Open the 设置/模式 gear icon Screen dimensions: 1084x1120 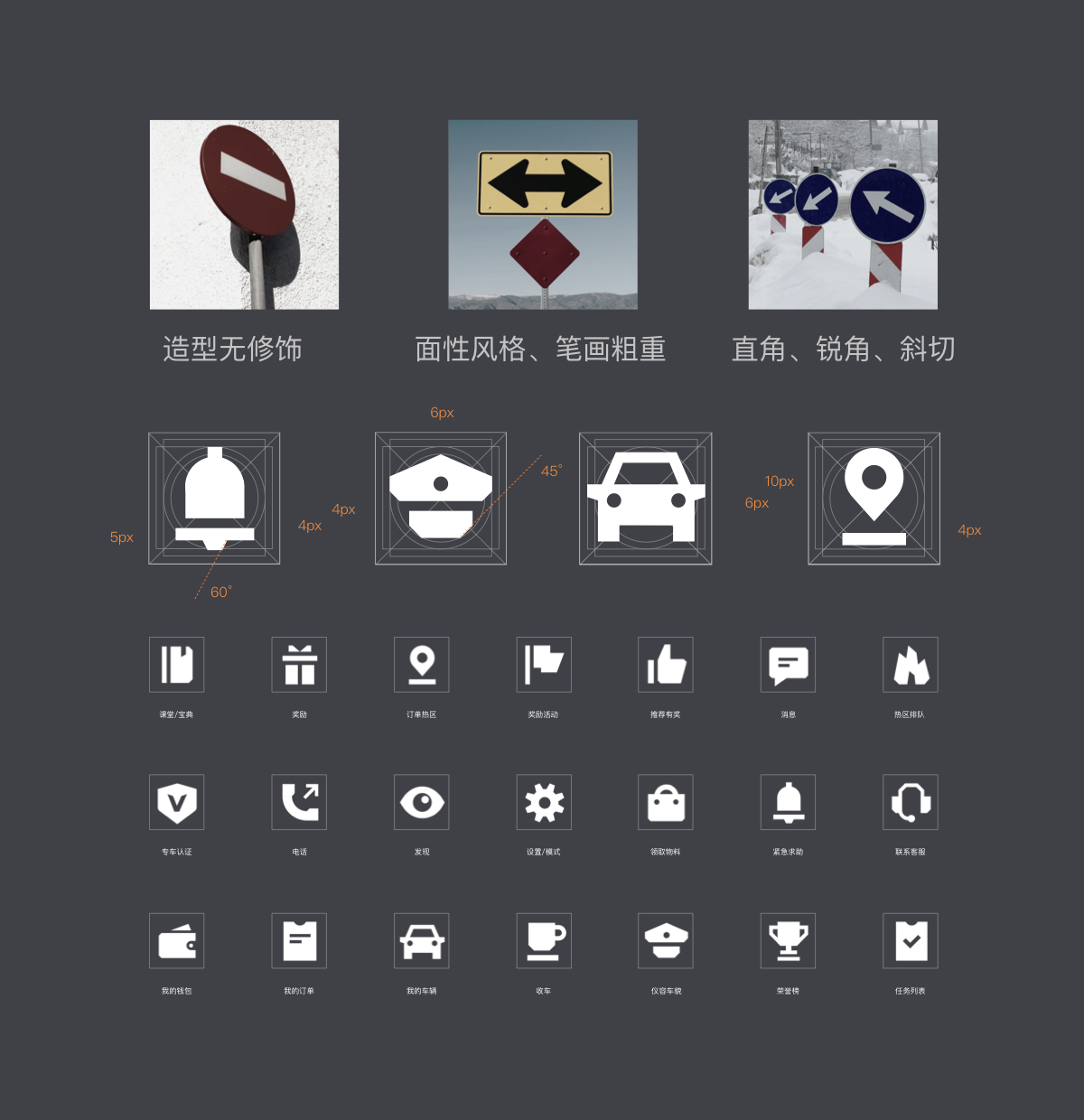(544, 802)
